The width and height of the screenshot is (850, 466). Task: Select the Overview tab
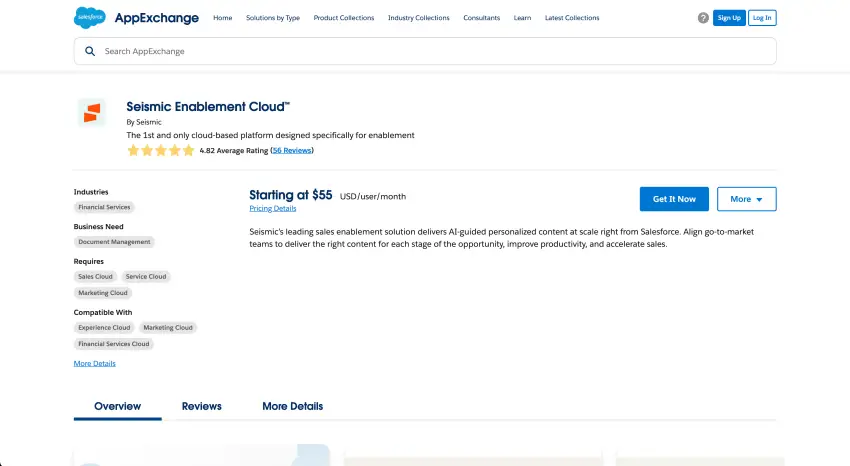coord(117,407)
